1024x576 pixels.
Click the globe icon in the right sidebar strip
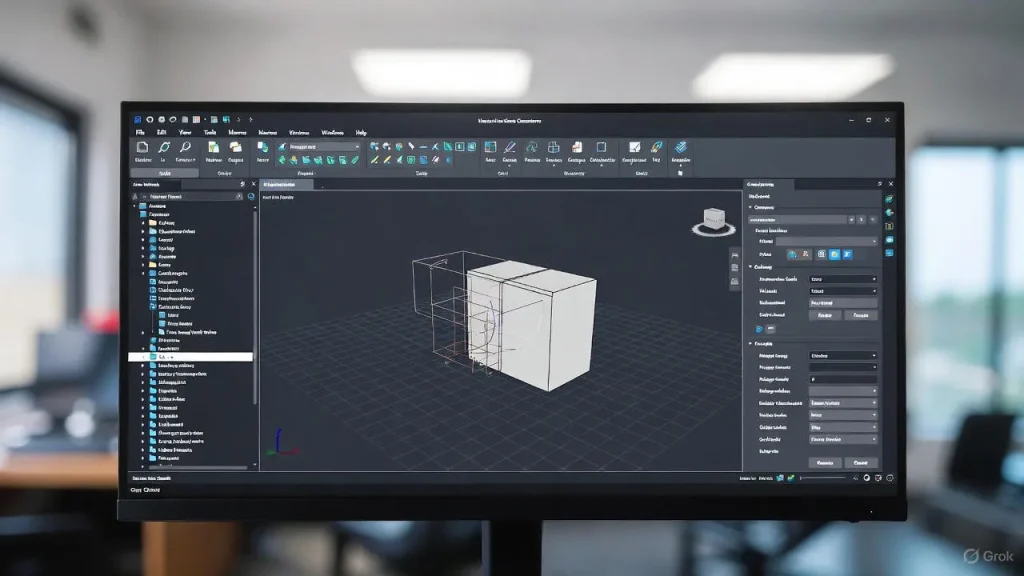click(x=889, y=213)
